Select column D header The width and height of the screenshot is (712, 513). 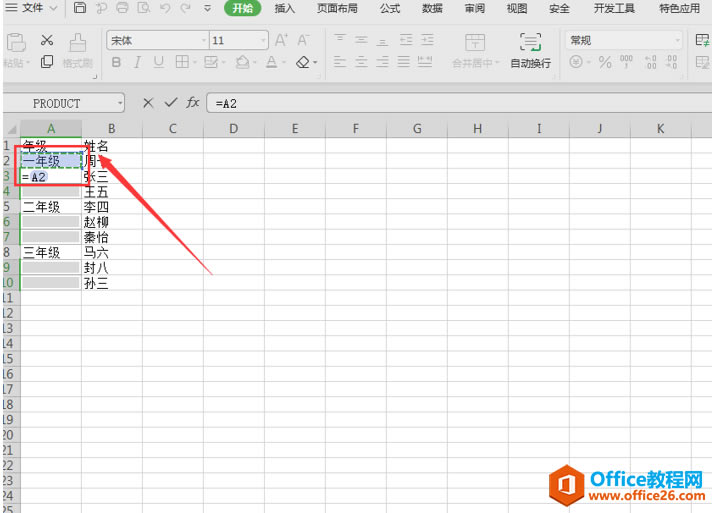click(x=234, y=129)
